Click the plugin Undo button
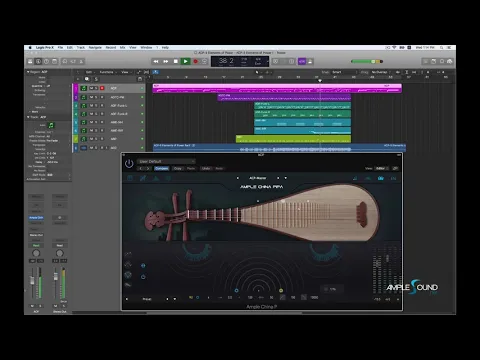This screenshot has width=480, height=360. (206, 168)
